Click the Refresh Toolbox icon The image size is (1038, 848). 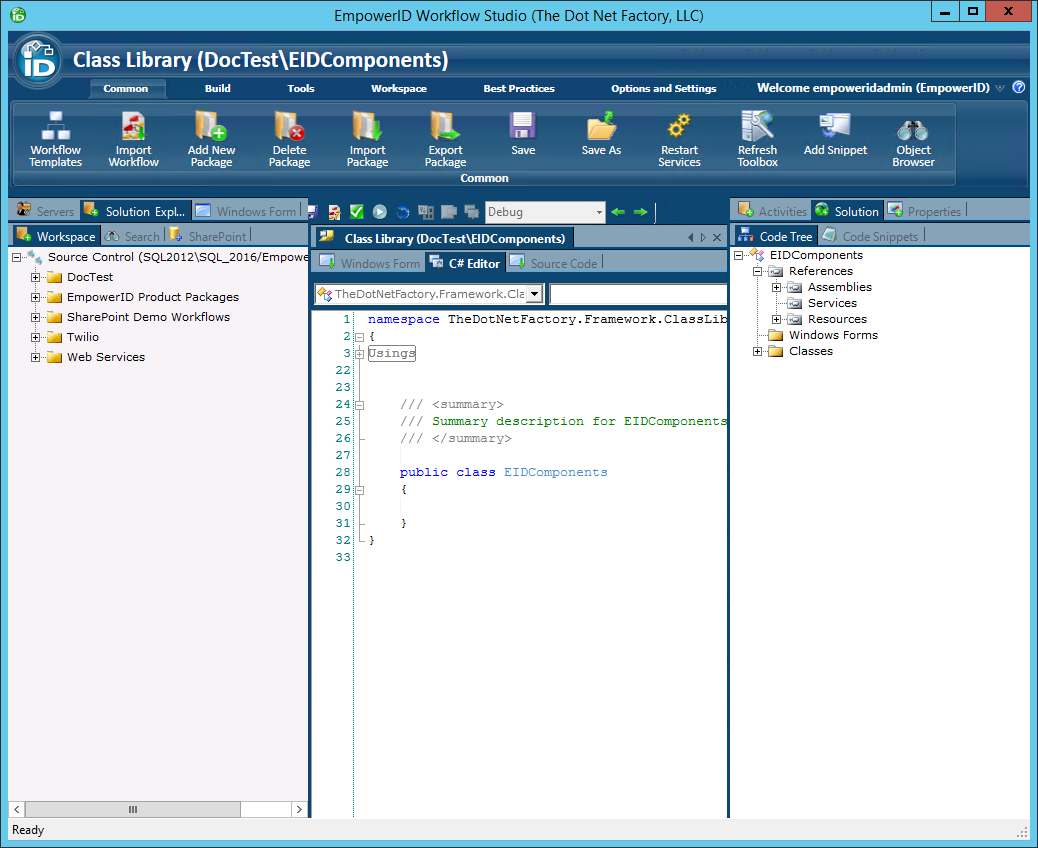(757, 127)
